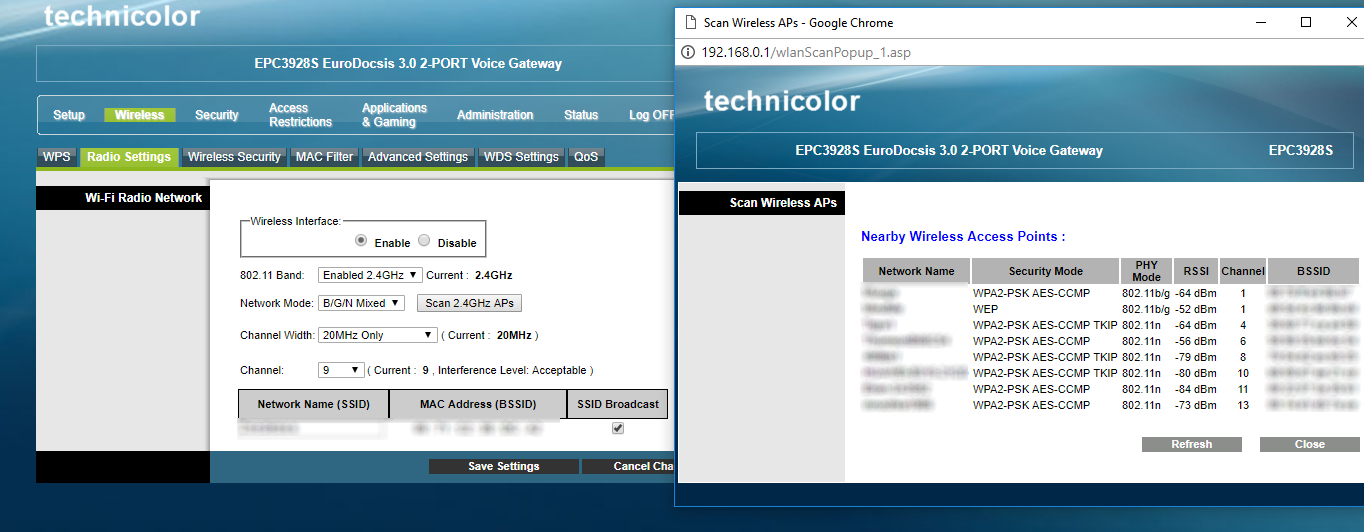The width and height of the screenshot is (1364, 532).
Task: Click the PHY Mode column header
Action: [1146, 271]
